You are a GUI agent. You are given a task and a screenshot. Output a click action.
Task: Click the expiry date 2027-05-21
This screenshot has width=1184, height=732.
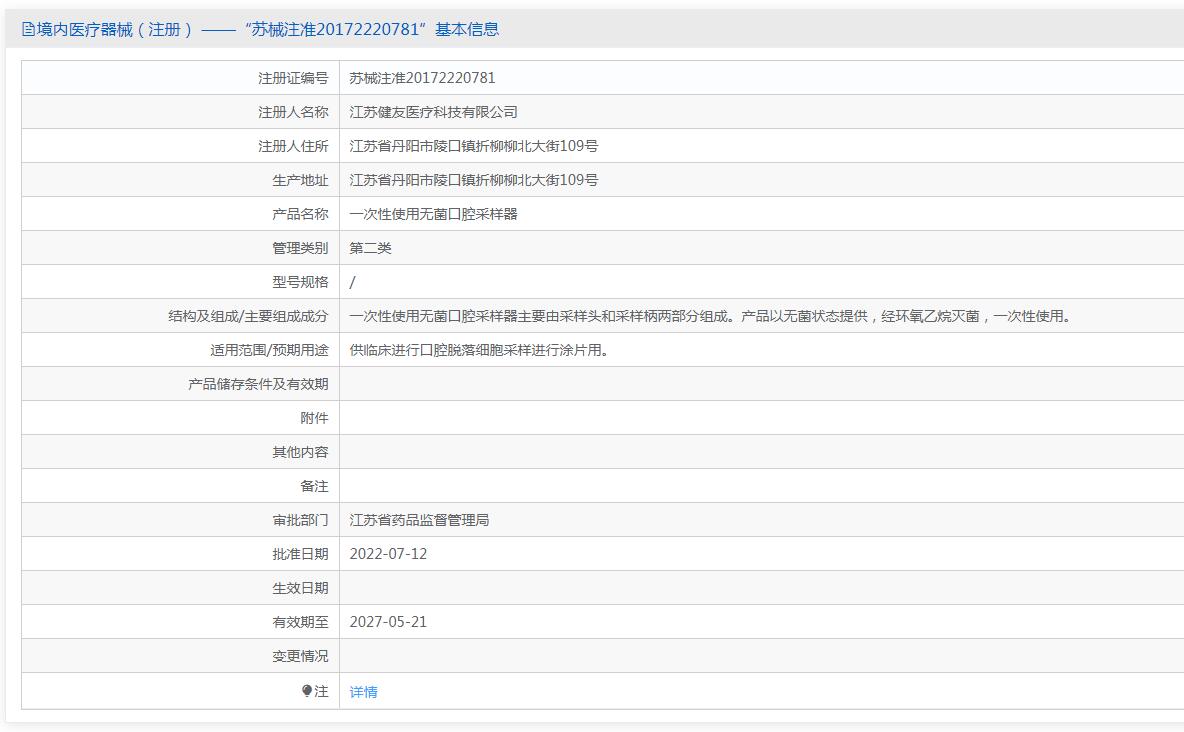388,622
